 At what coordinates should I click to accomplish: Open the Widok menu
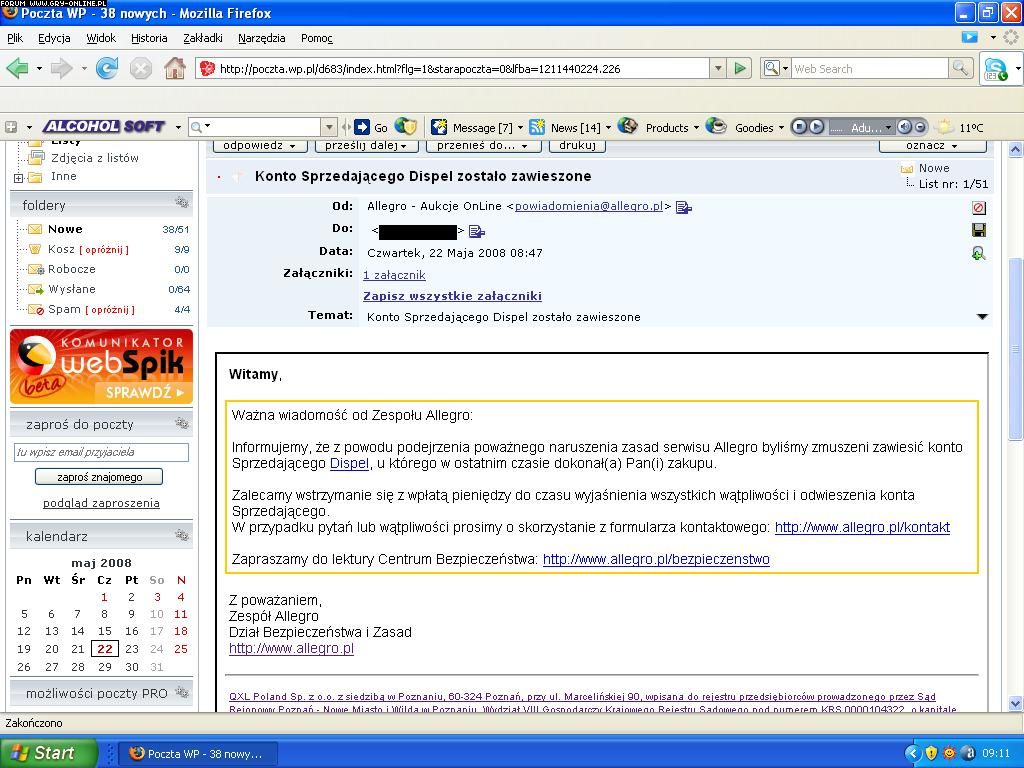(101, 38)
